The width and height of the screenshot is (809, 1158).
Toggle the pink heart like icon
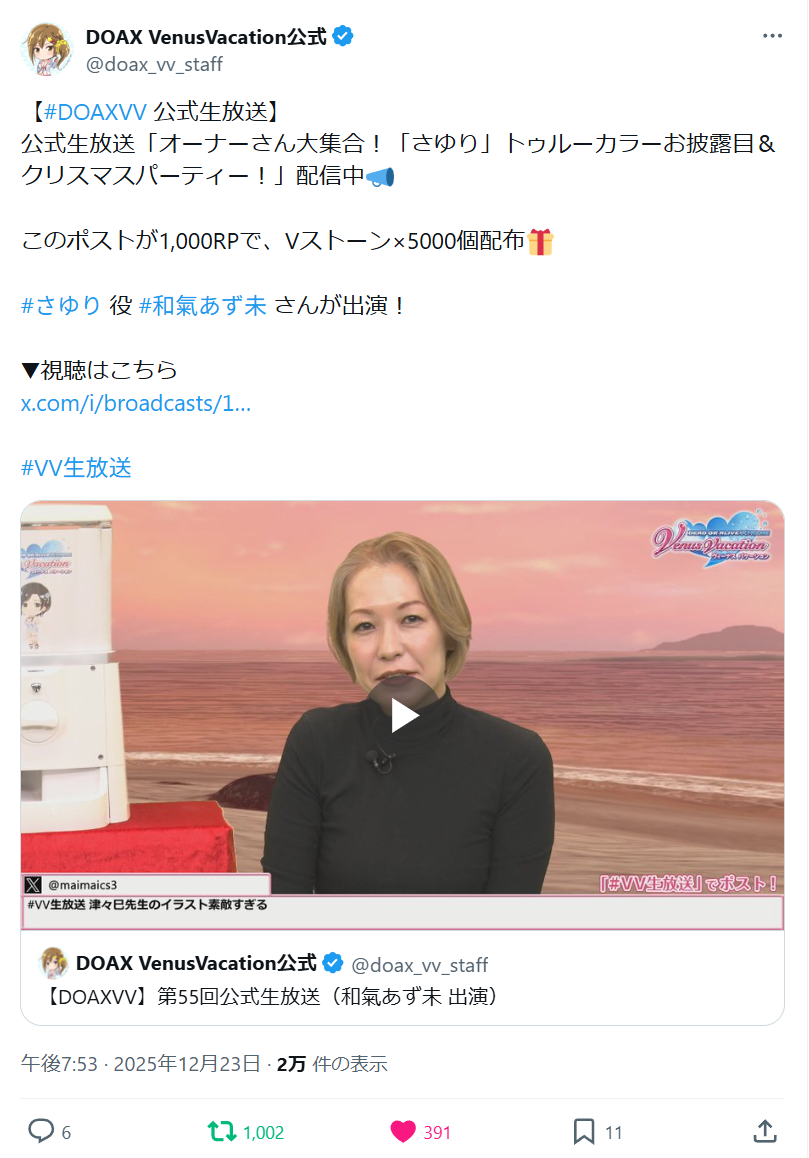pos(403,1131)
